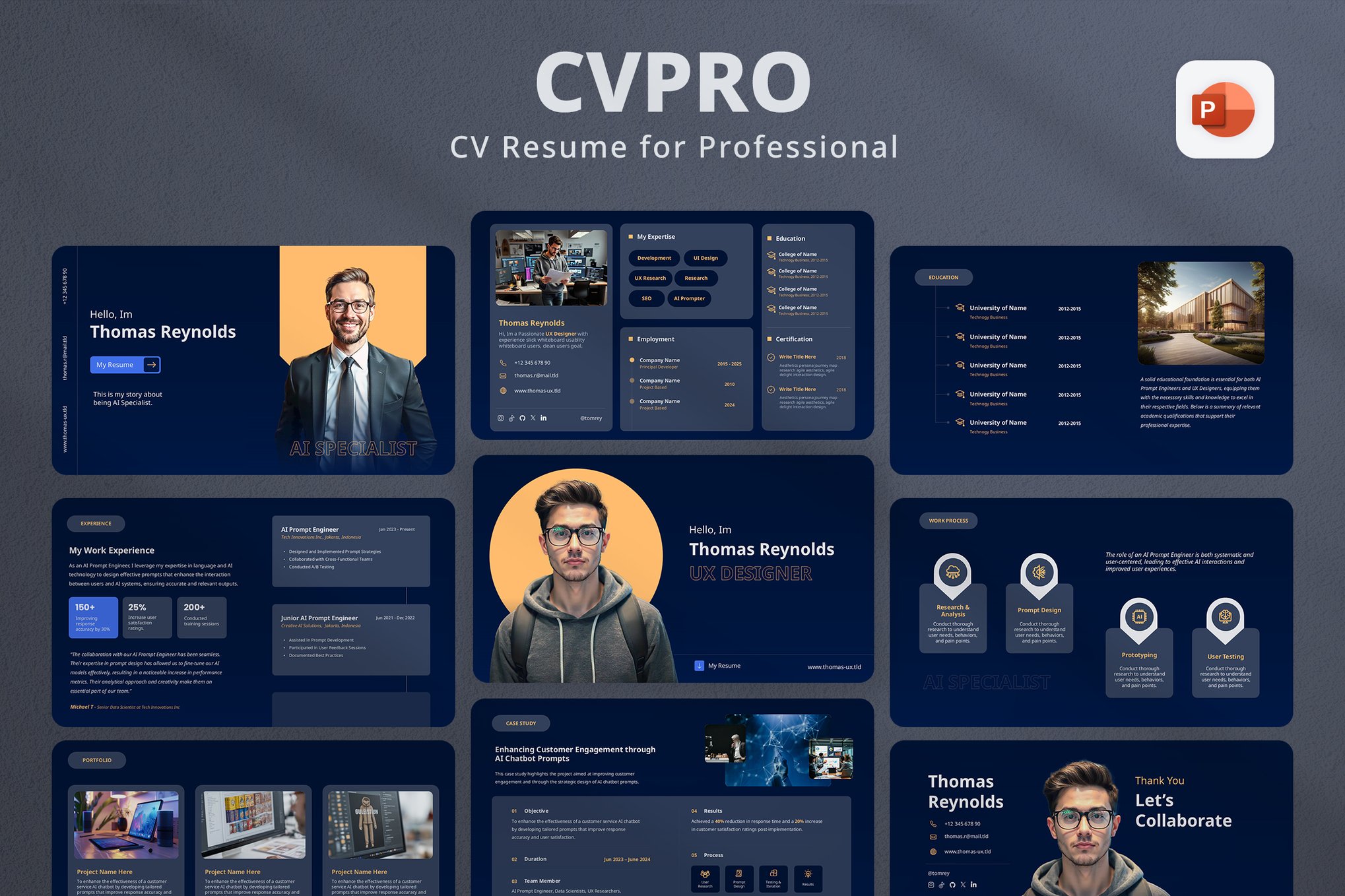Click globe icon in the expertise slide
1345x896 pixels.
tap(503, 391)
